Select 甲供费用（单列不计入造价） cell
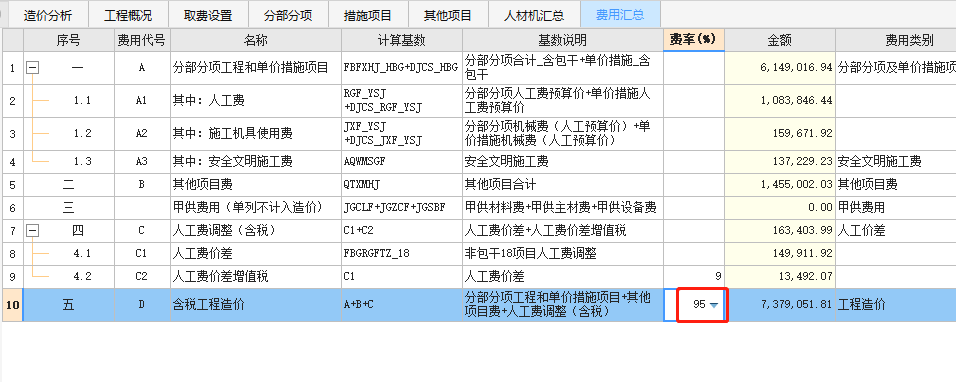This screenshot has width=956, height=382. [x=255, y=208]
